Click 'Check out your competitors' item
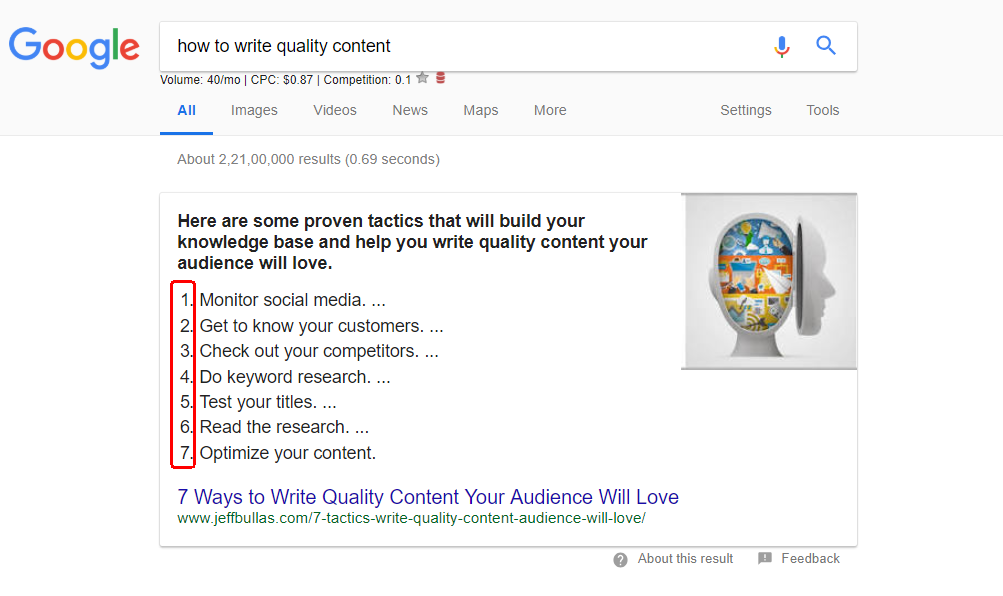 click(319, 351)
